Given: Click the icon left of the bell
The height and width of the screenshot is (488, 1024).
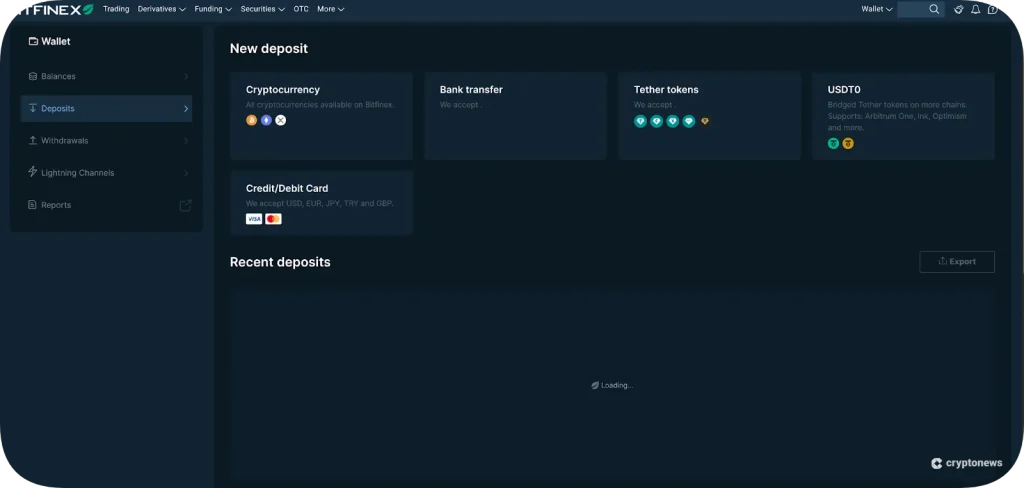Looking at the screenshot, I should coord(959,9).
